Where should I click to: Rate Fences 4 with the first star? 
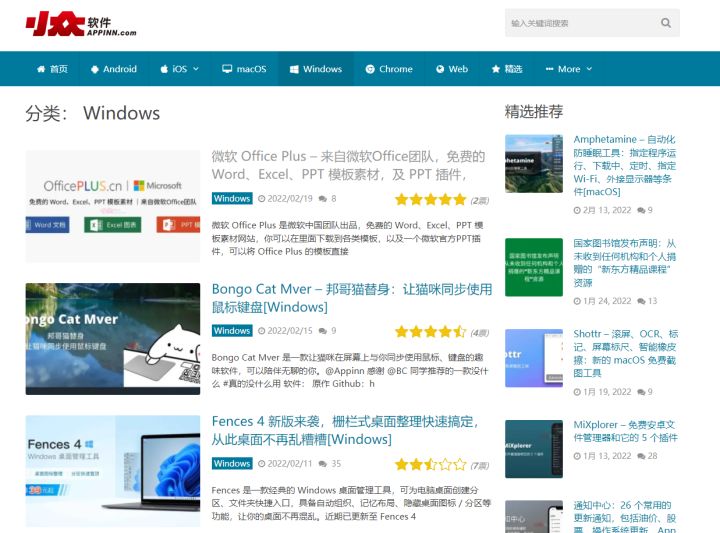point(401,464)
